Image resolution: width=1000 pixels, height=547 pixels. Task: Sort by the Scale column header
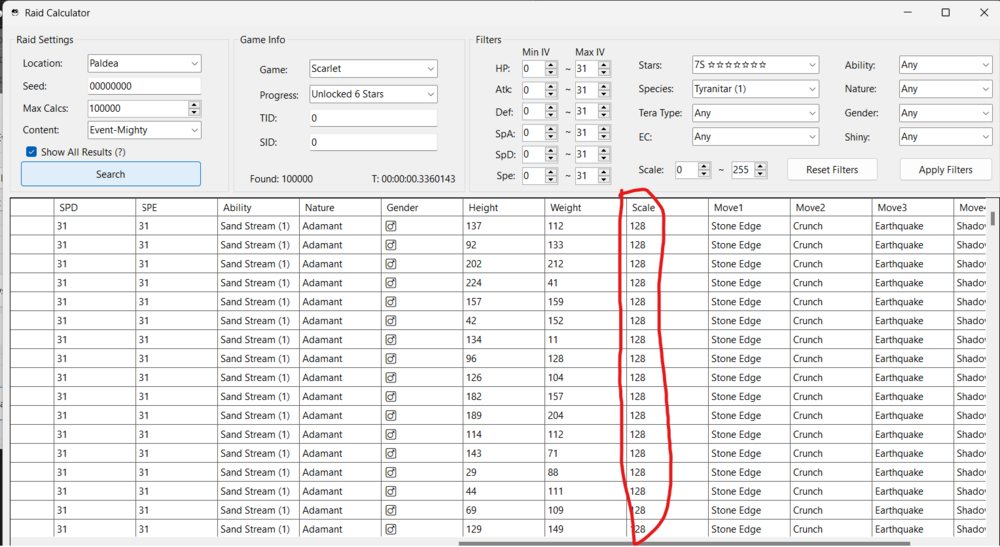664,207
